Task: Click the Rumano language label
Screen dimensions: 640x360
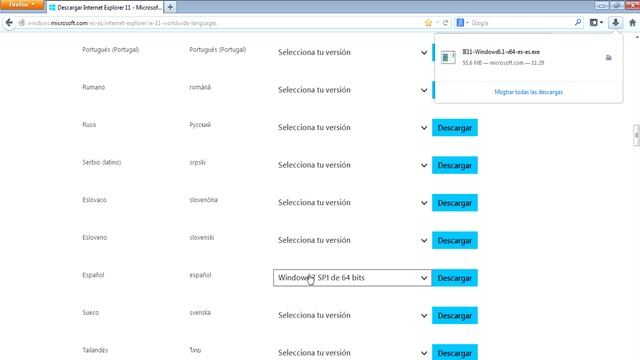Action: [93, 87]
